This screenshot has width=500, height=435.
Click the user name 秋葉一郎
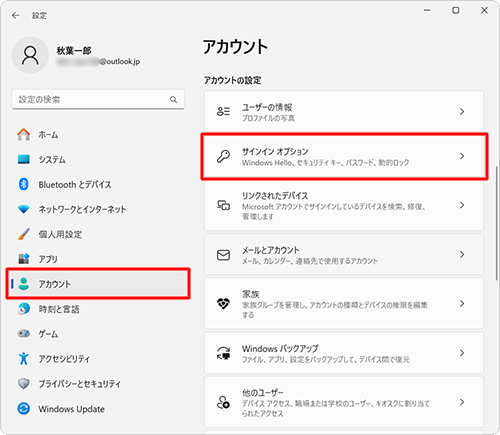click(74, 51)
